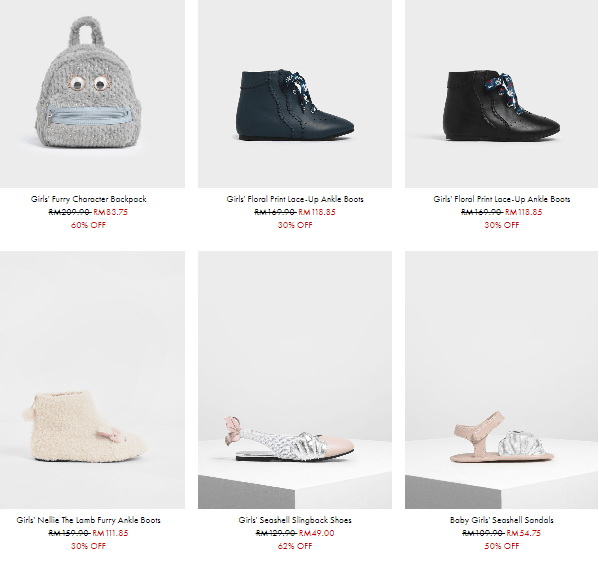The width and height of the screenshot is (599, 561).
Task: Click the 60% OFF label under the backpack
Action: point(88,225)
